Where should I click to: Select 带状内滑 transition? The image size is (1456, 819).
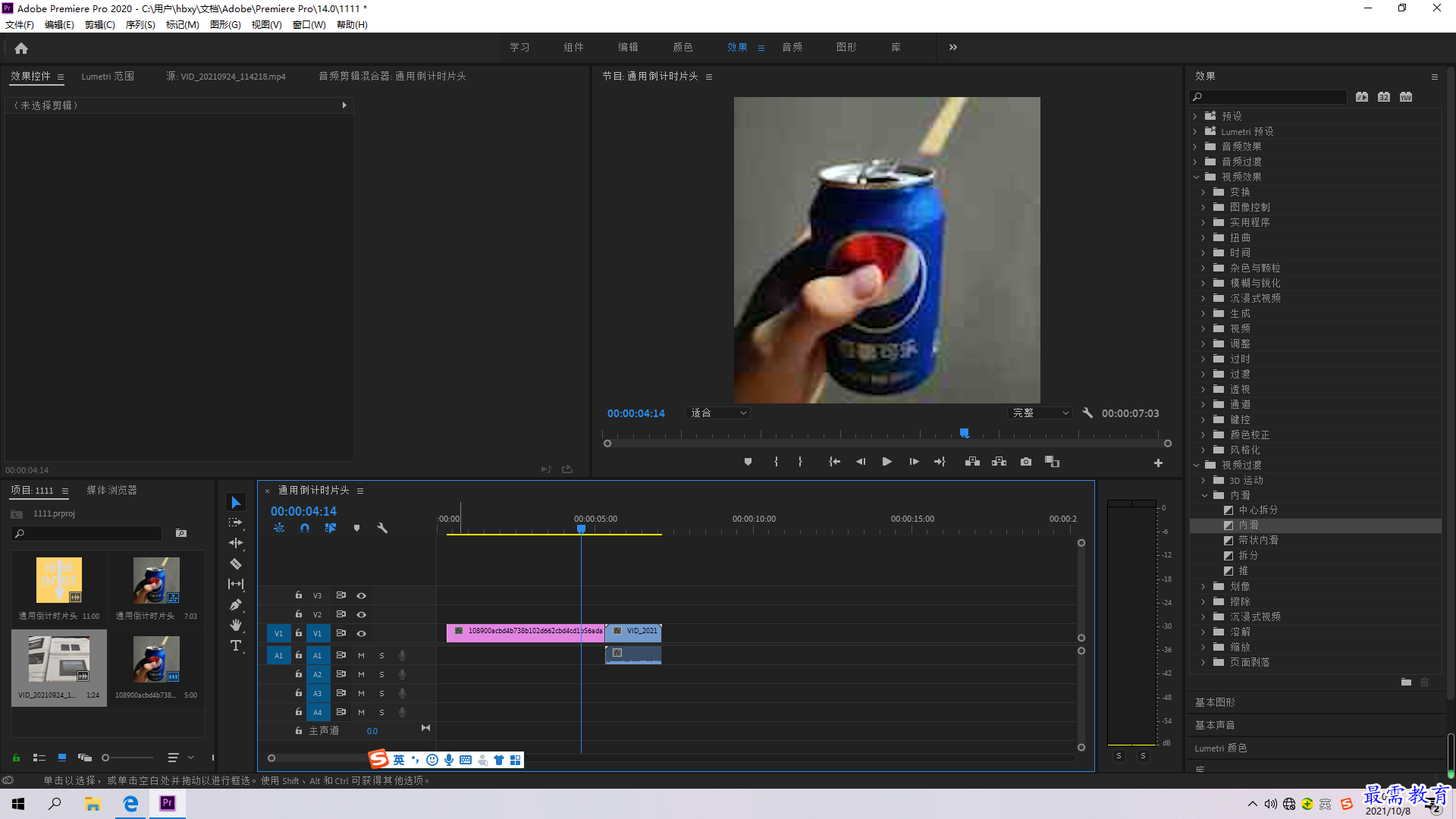(1258, 540)
